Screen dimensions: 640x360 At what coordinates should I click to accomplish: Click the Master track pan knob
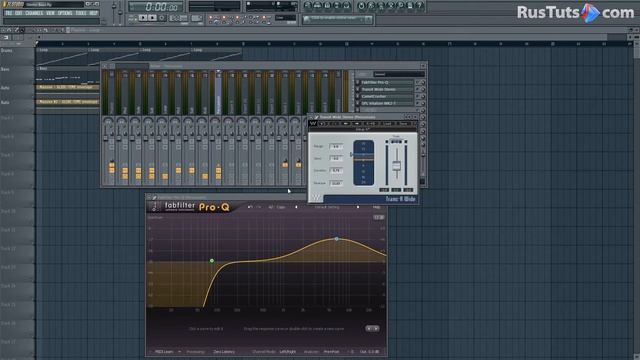click(108, 121)
